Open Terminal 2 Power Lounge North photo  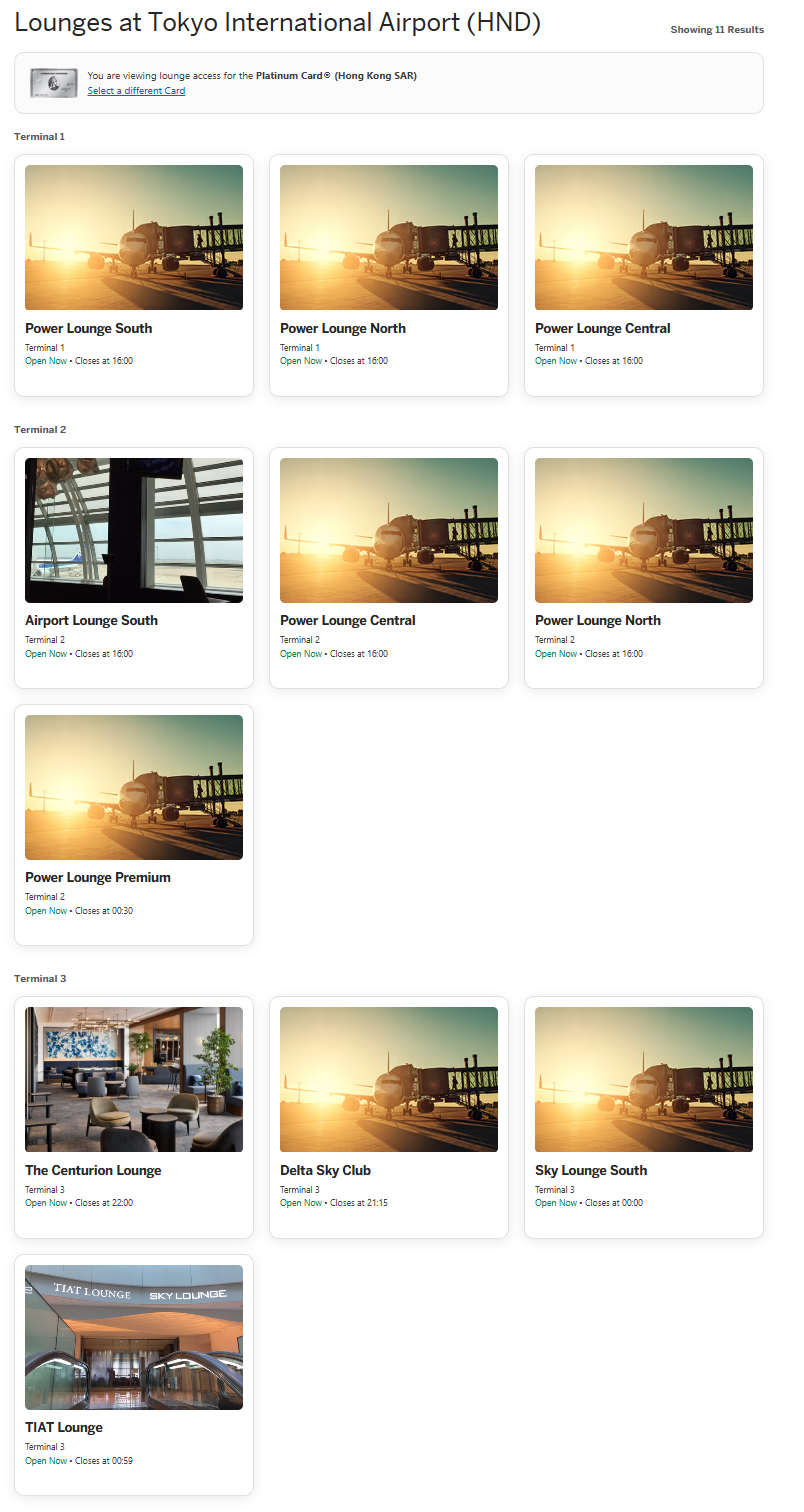point(644,530)
